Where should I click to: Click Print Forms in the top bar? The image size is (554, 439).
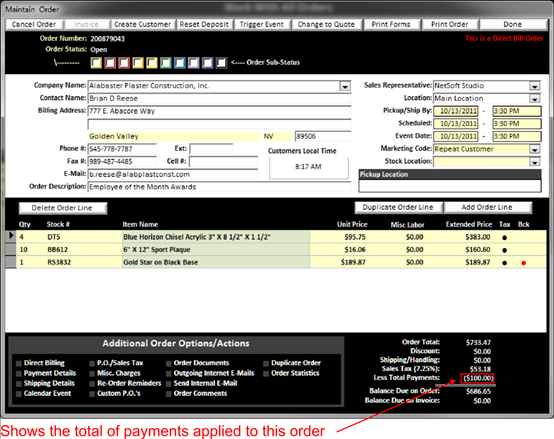391,24
